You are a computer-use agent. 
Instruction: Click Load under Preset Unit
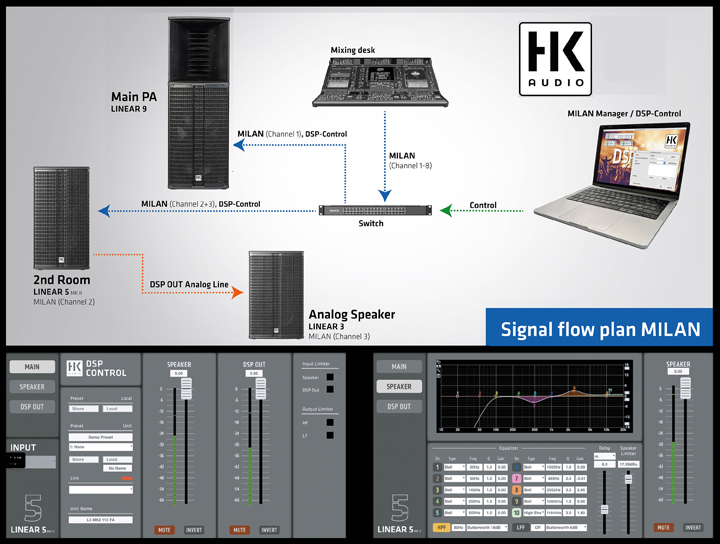118,459
